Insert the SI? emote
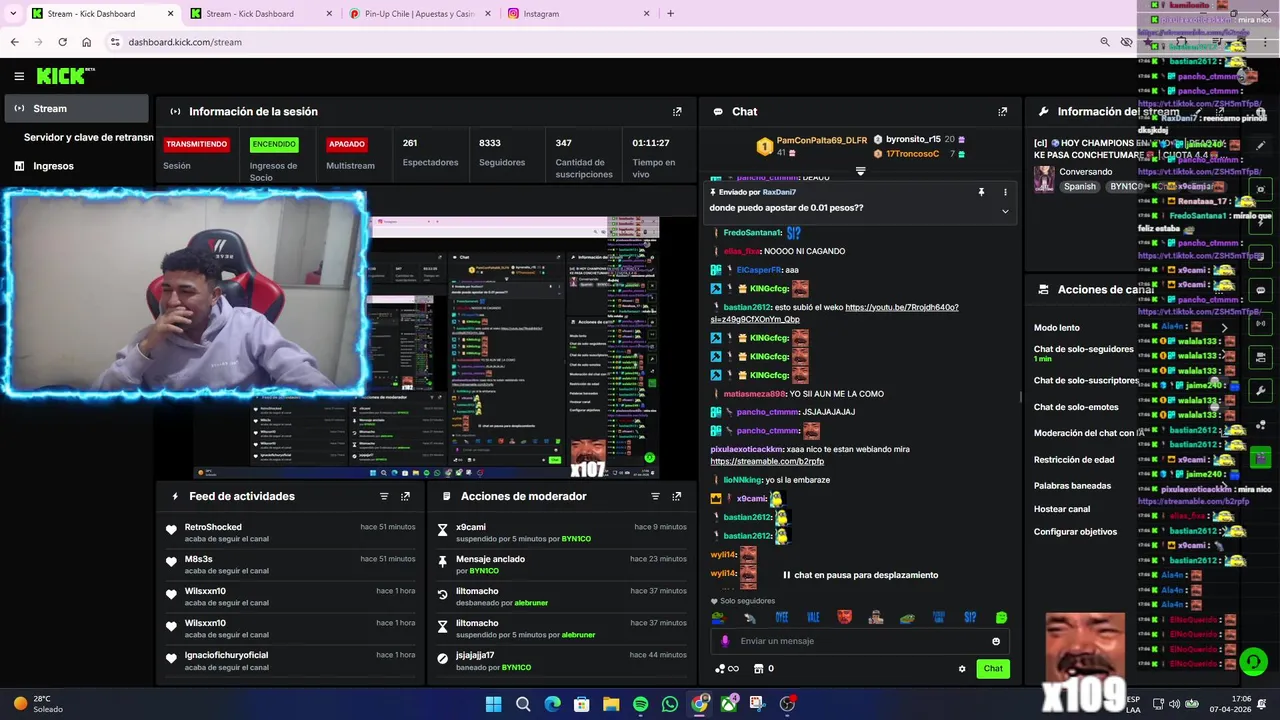This screenshot has width=1280, height=720. pyautogui.click(x=970, y=618)
